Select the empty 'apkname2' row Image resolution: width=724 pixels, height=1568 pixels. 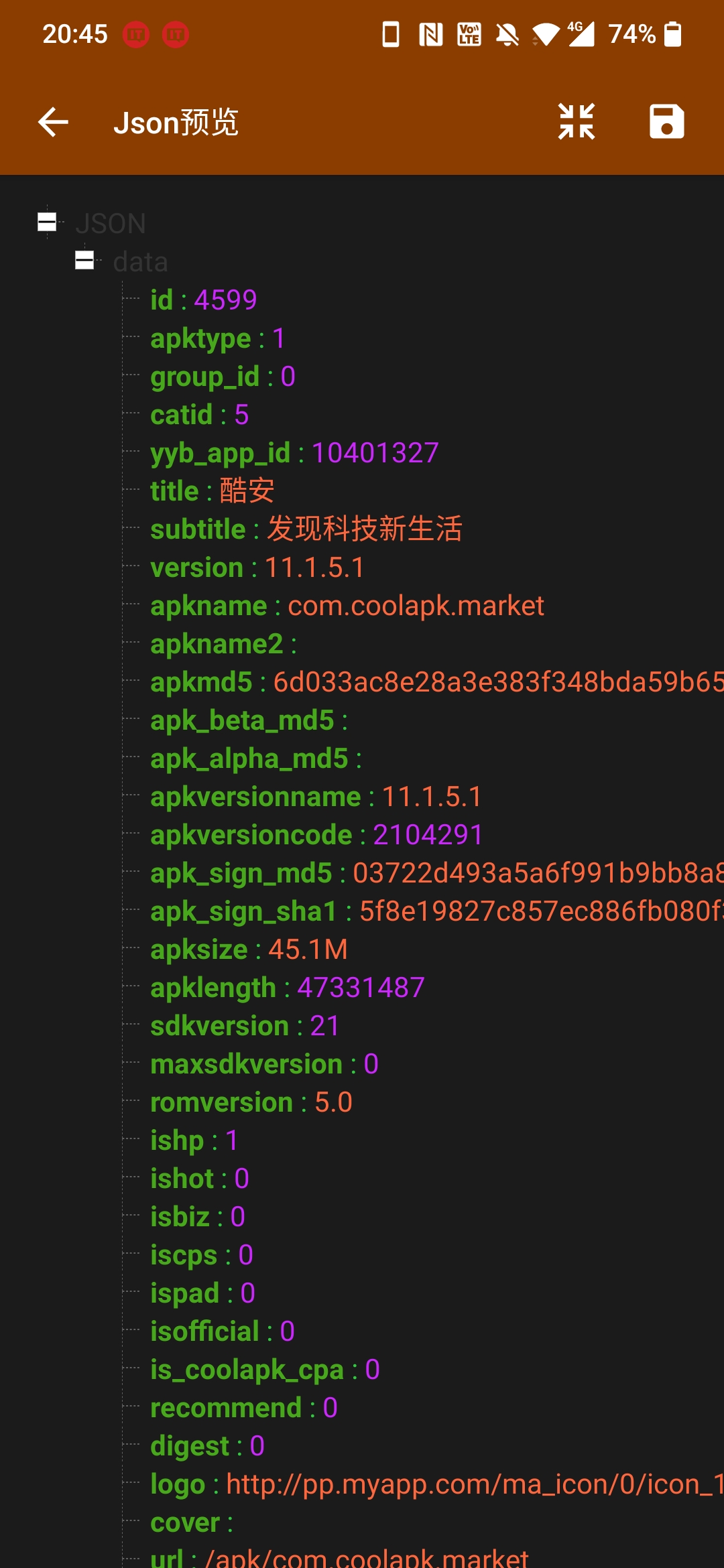tap(224, 644)
